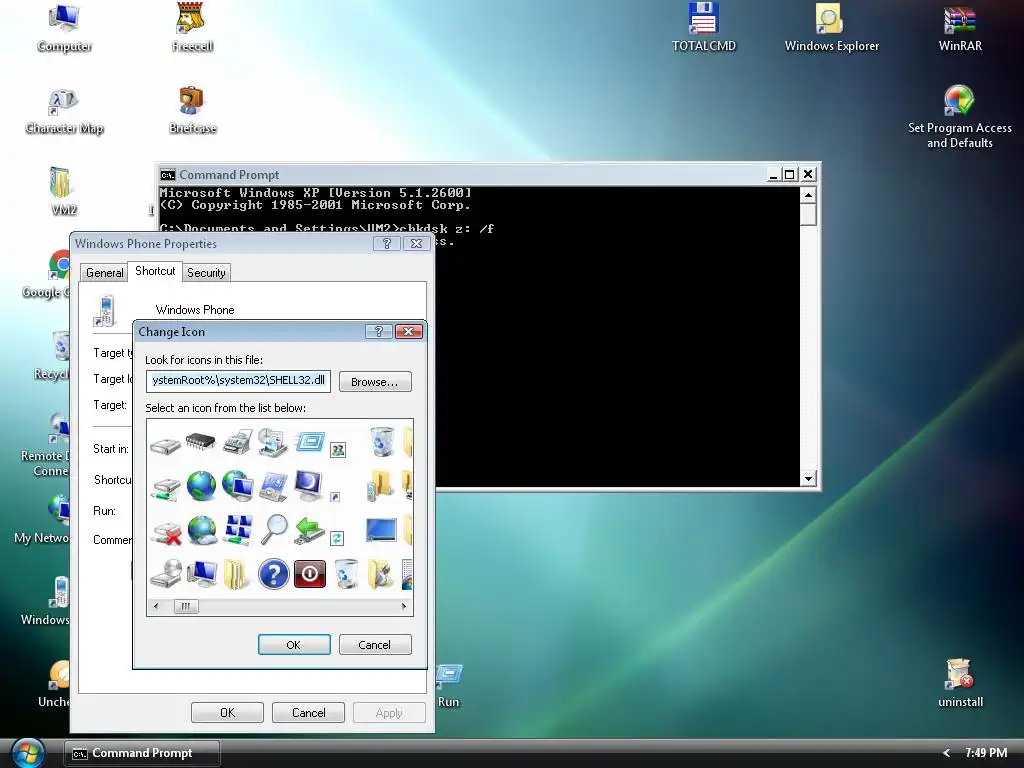Viewport: 1024px width, 768px height.
Task: Select the network drive with red X icon
Action: click(166, 532)
